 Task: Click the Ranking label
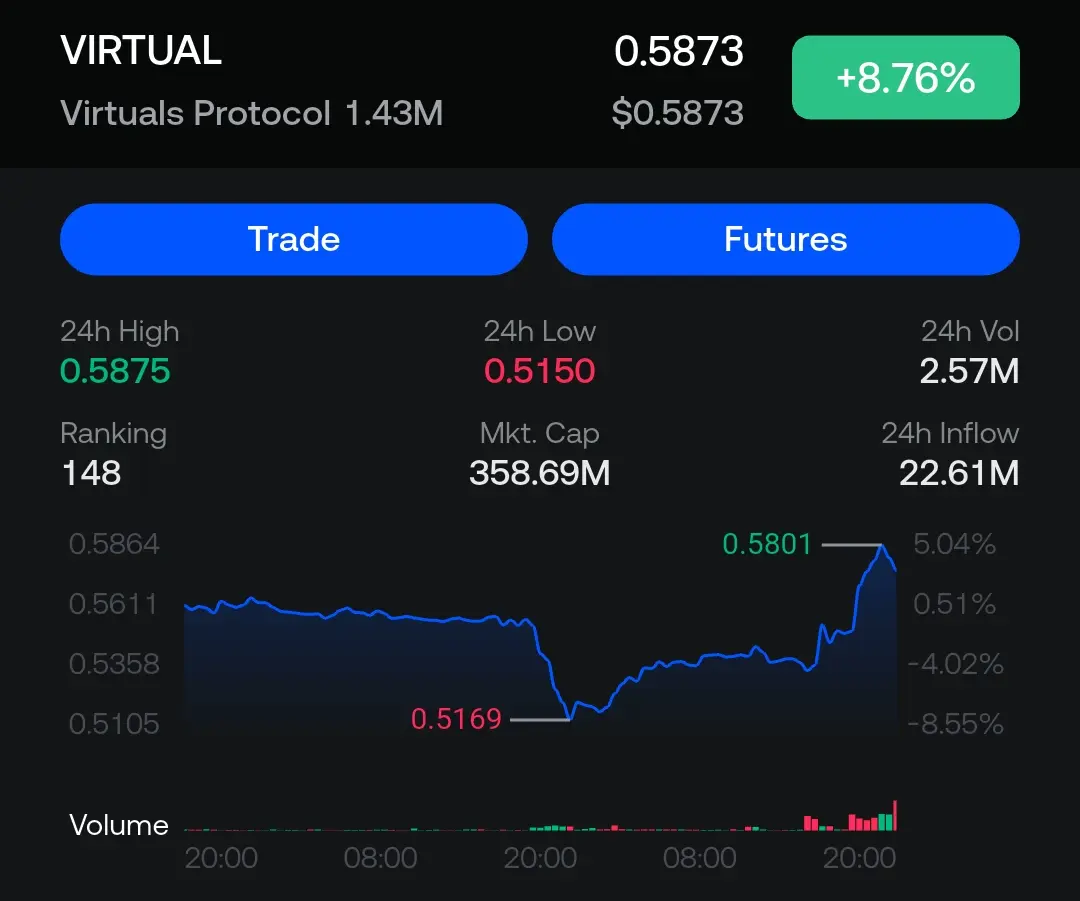coord(114,433)
